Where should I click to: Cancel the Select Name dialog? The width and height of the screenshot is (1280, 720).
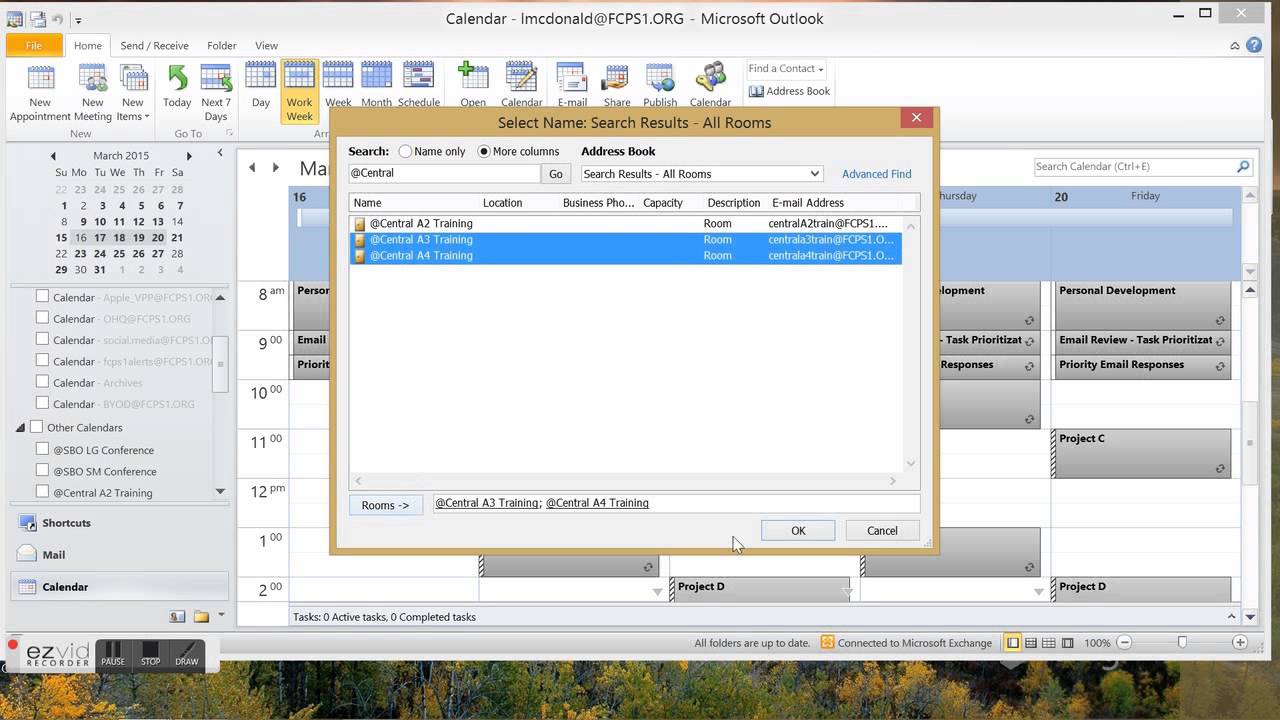point(882,531)
